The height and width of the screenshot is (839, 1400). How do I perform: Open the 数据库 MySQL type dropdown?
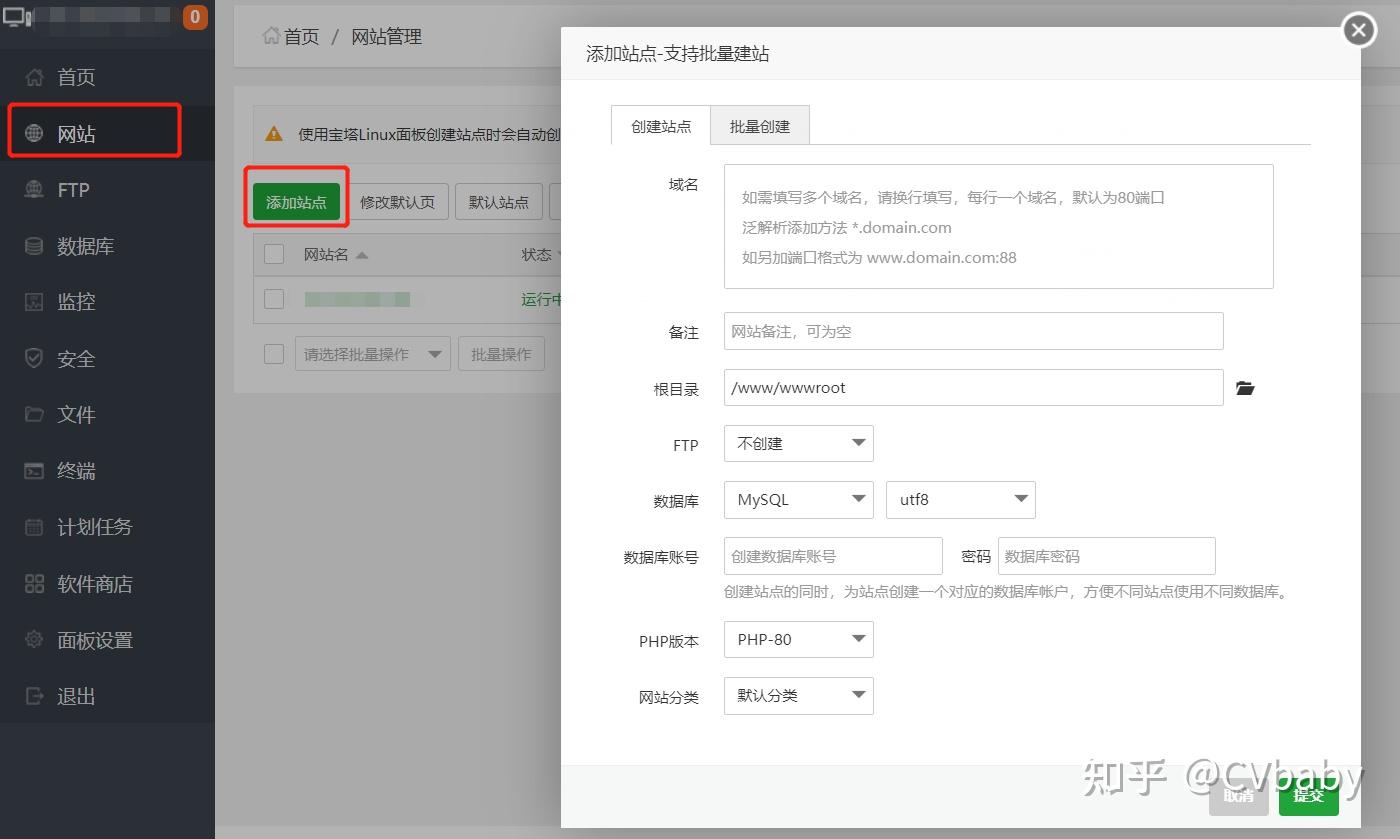point(798,499)
